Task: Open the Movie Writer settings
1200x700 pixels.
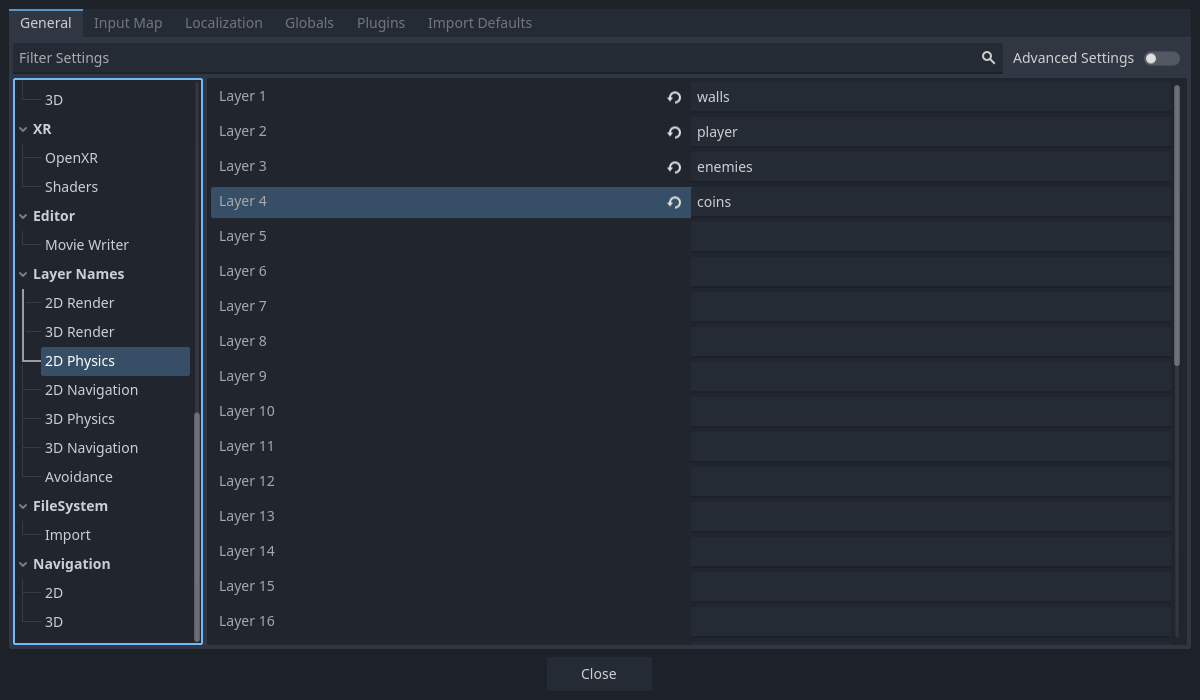Action: click(87, 244)
